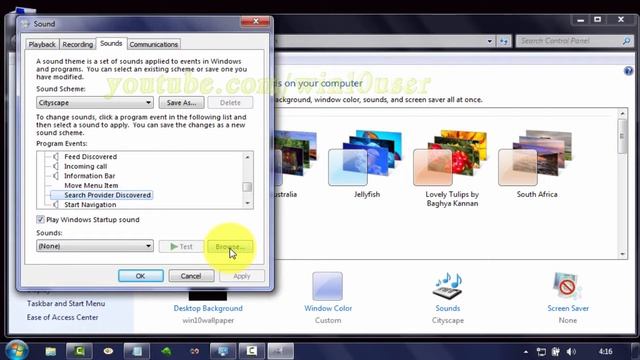Click the network tray icon
The height and width of the screenshot is (360, 640).
click(541, 351)
